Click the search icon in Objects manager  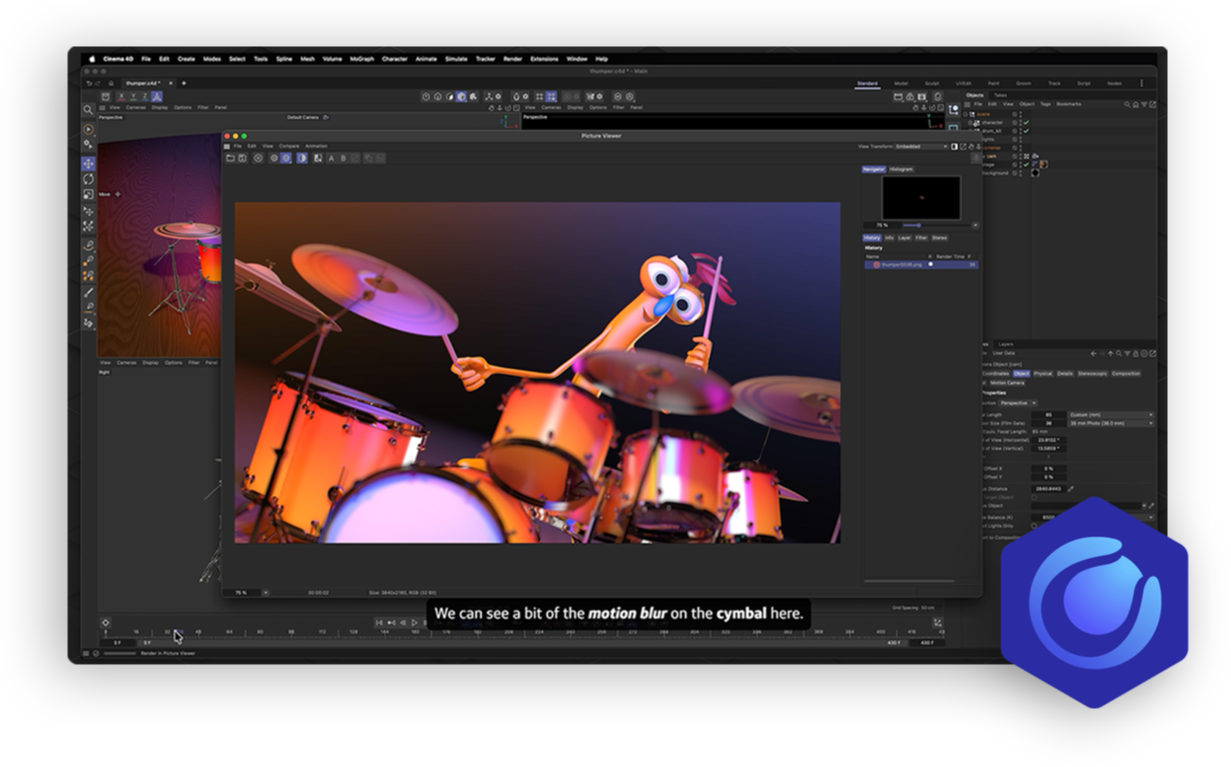1127,104
